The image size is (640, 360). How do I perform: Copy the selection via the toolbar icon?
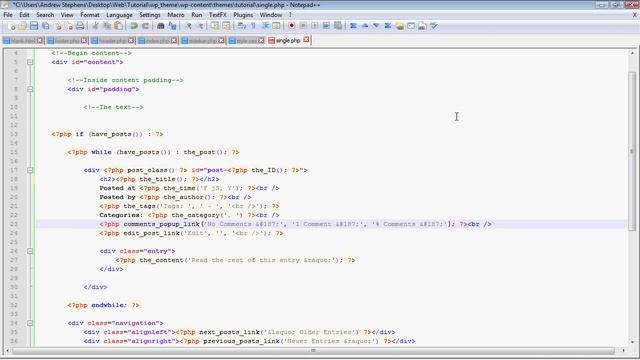point(107,26)
